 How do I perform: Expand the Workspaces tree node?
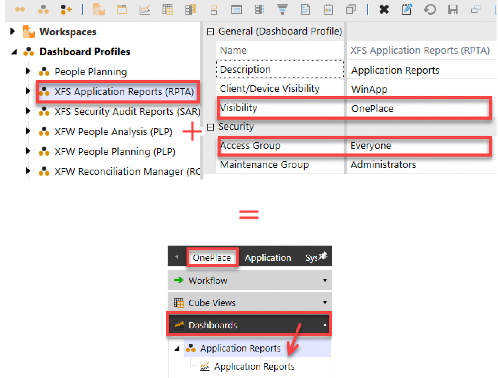tap(13, 32)
